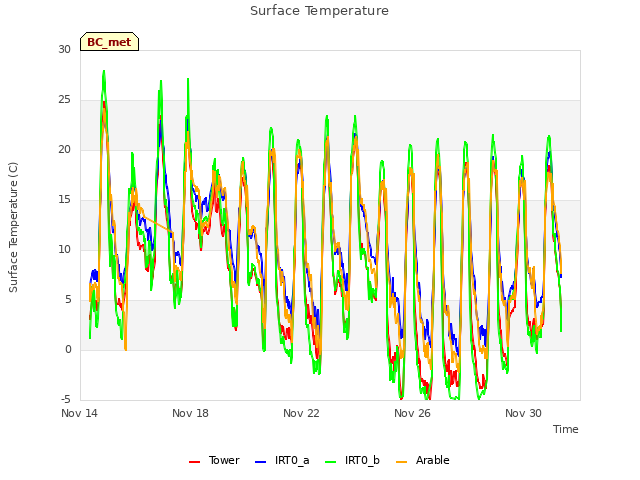Toggle the IRT0_a series in legend
This screenshot has height=480, width=640.
pyautogui.click(x=282, y=460)
